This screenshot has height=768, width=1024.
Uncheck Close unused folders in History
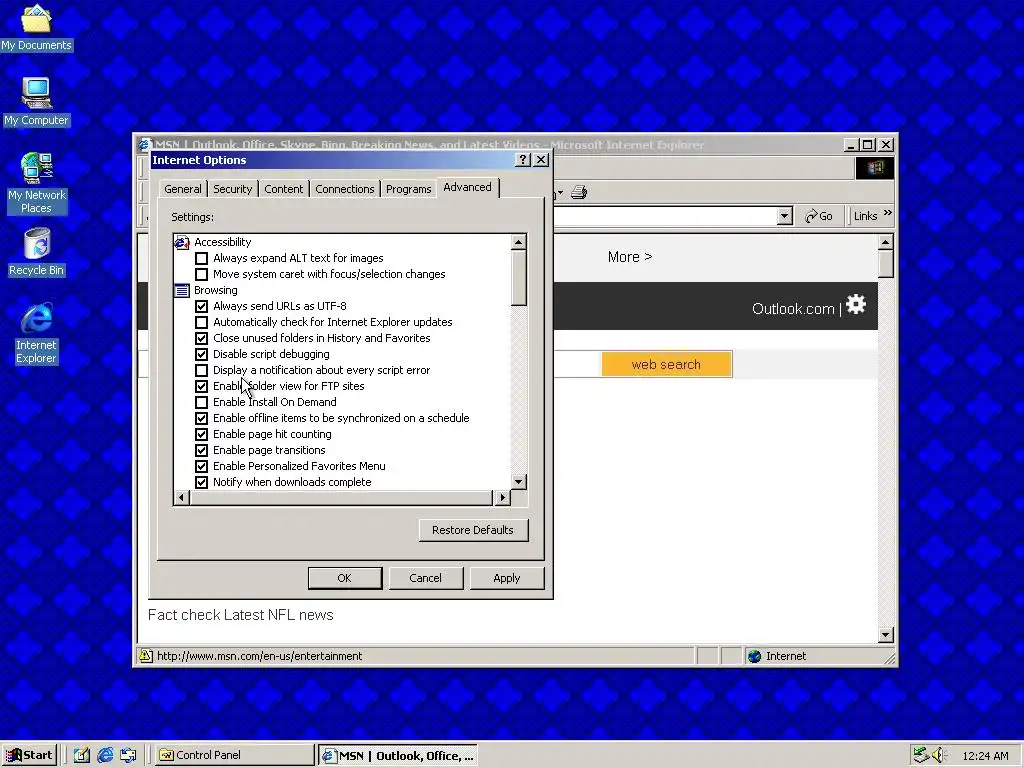[x=202, y=338]
